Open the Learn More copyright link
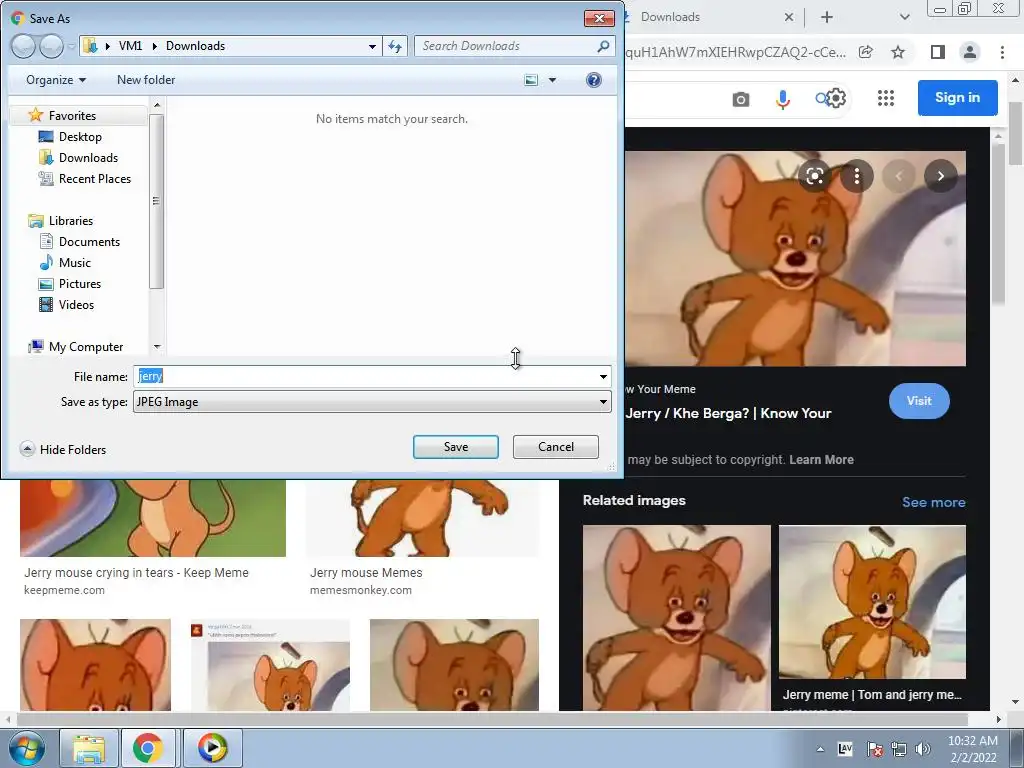The width and height of the screenshot is (1024, 768). pos(821,460)
